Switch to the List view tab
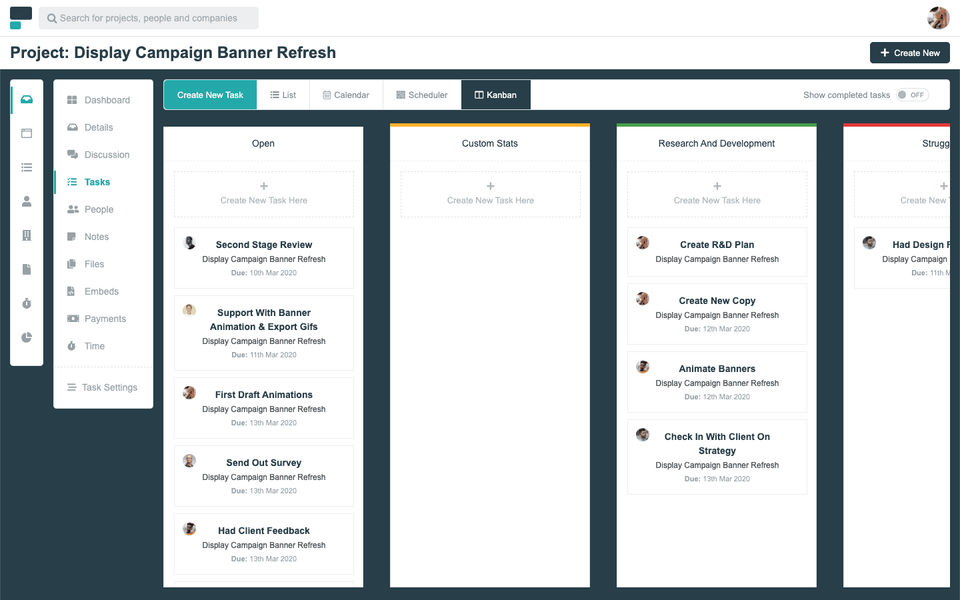Screen dimensions: 960x600 [283, 95]
